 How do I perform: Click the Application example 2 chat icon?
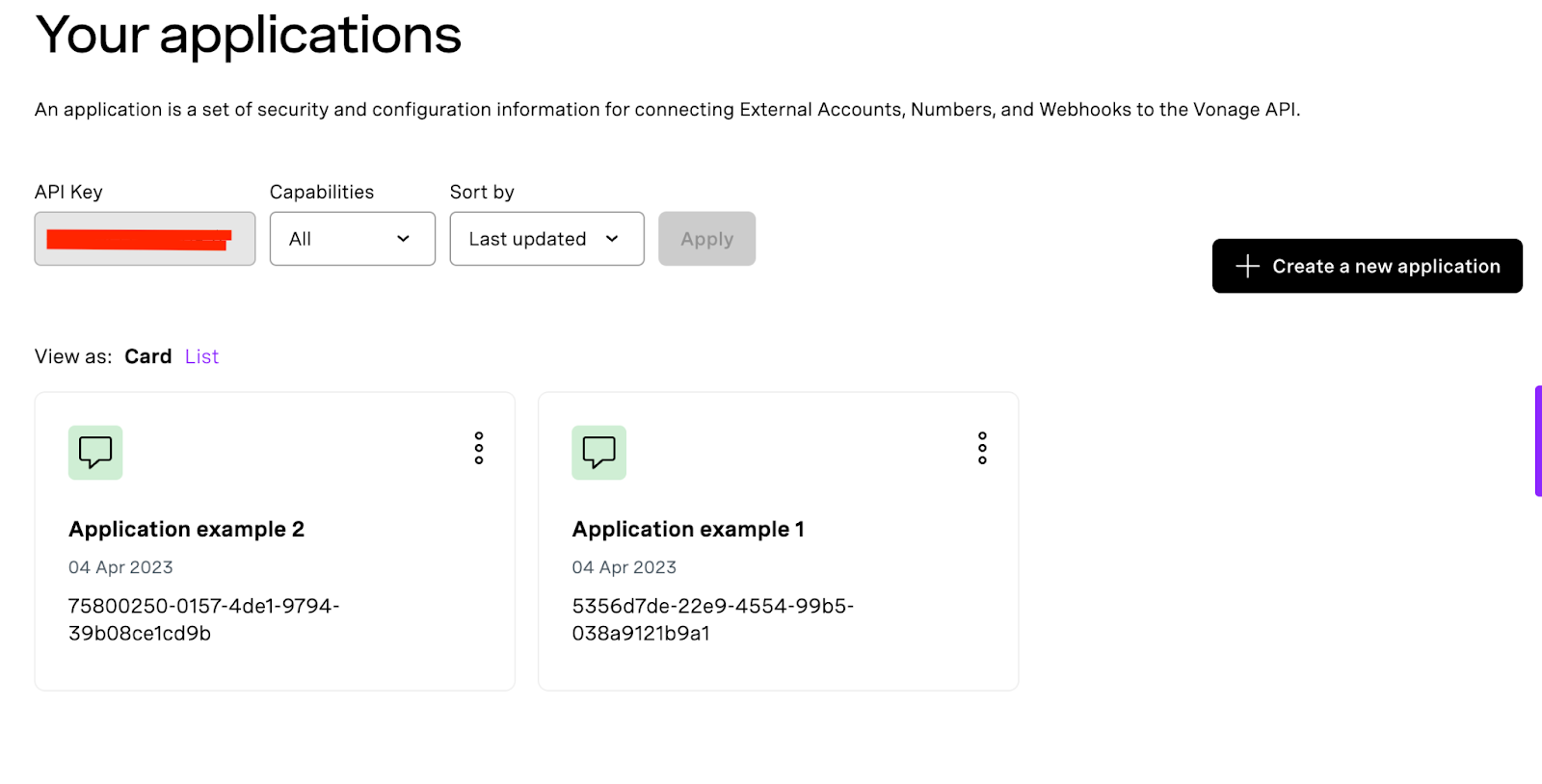(95, 453)
